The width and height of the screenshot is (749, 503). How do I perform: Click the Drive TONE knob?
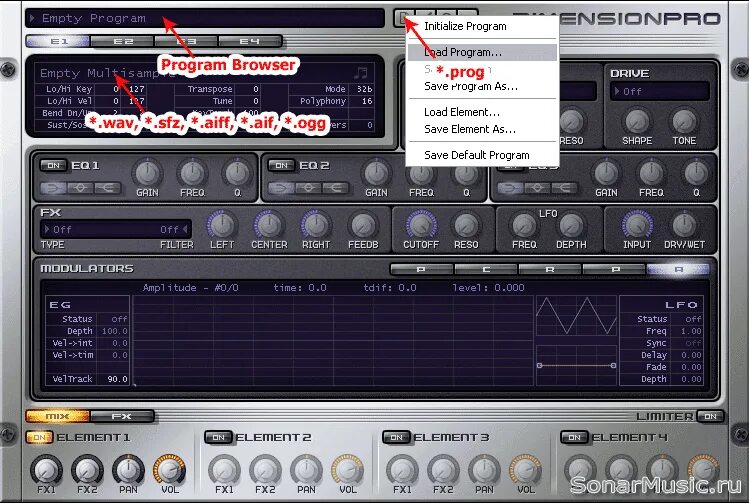[x=684, y=121]
